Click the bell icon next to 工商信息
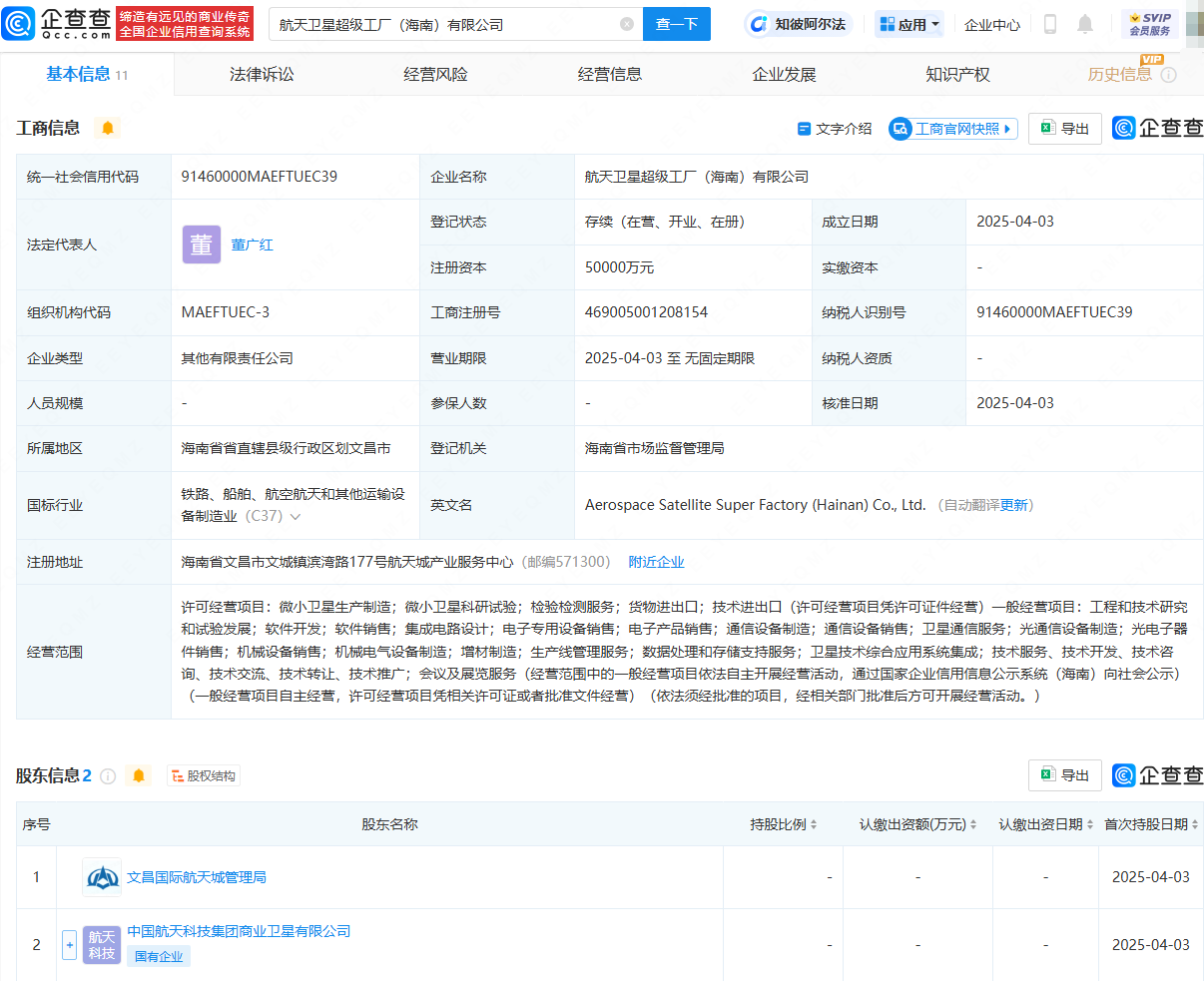Screen dimensions: 1204x981 108,128
